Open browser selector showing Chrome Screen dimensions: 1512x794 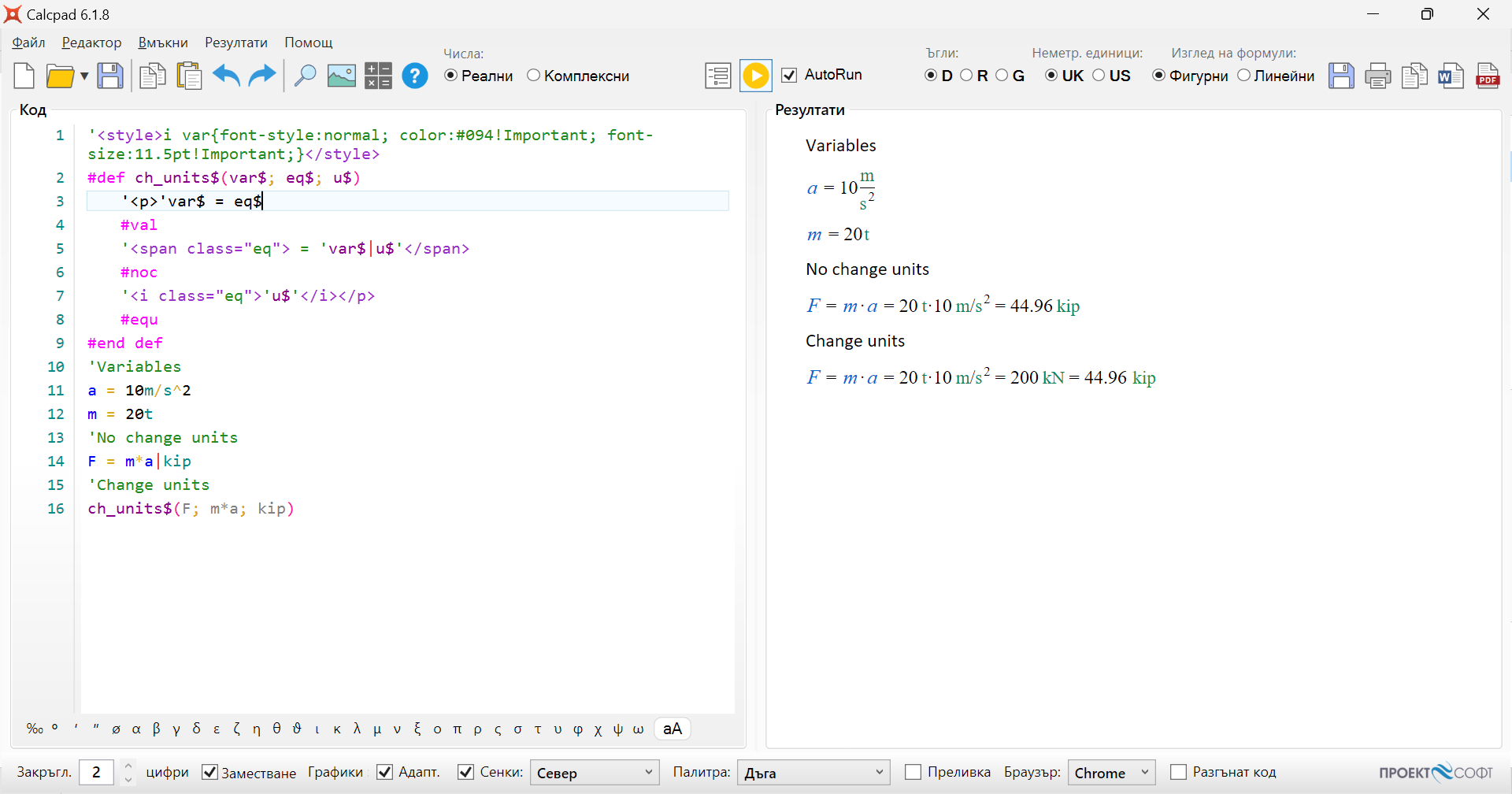coord(1110,772)
